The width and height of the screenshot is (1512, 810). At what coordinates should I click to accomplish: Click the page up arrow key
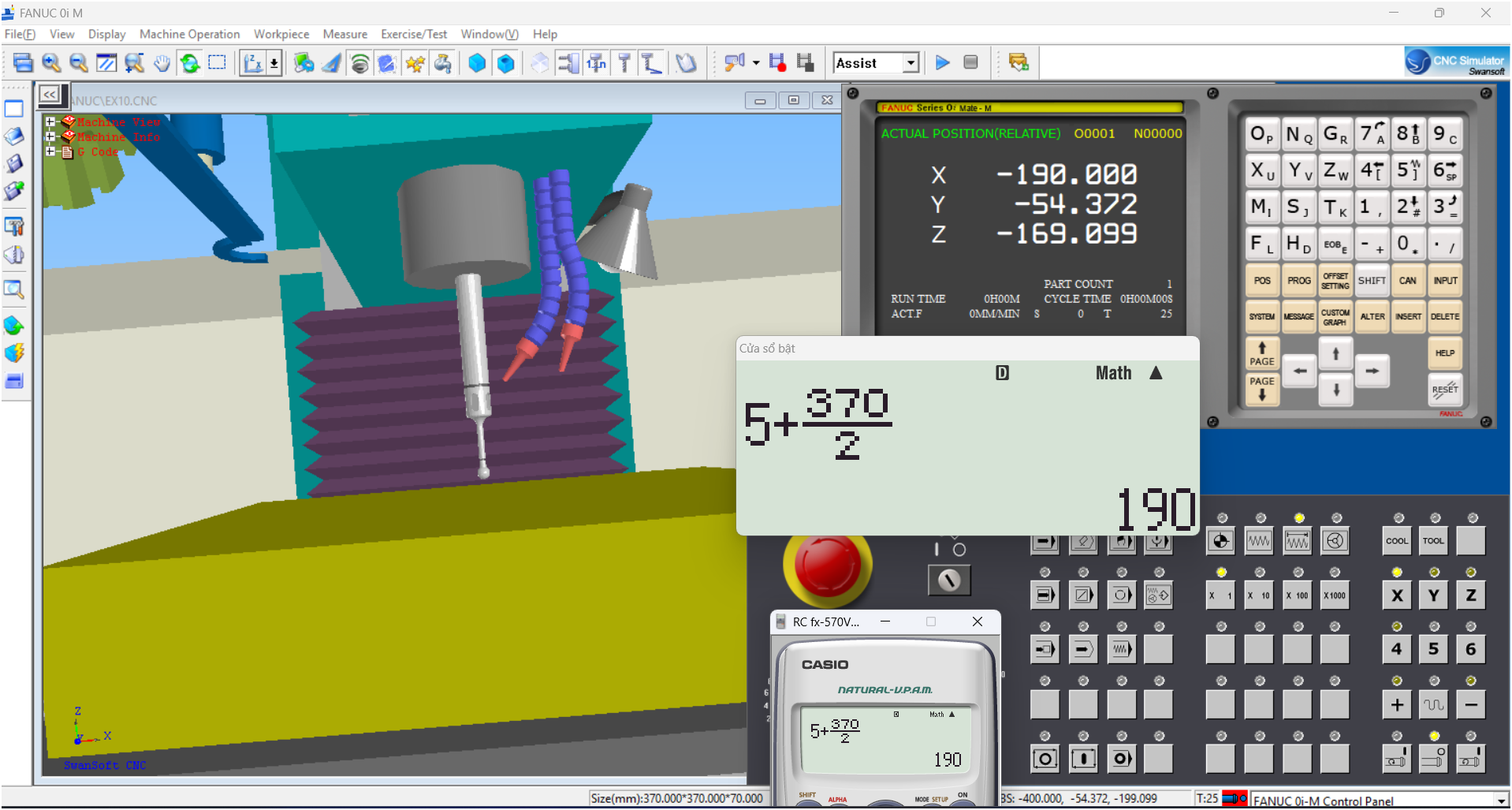pyautogui.click(x=1261, y=353)
